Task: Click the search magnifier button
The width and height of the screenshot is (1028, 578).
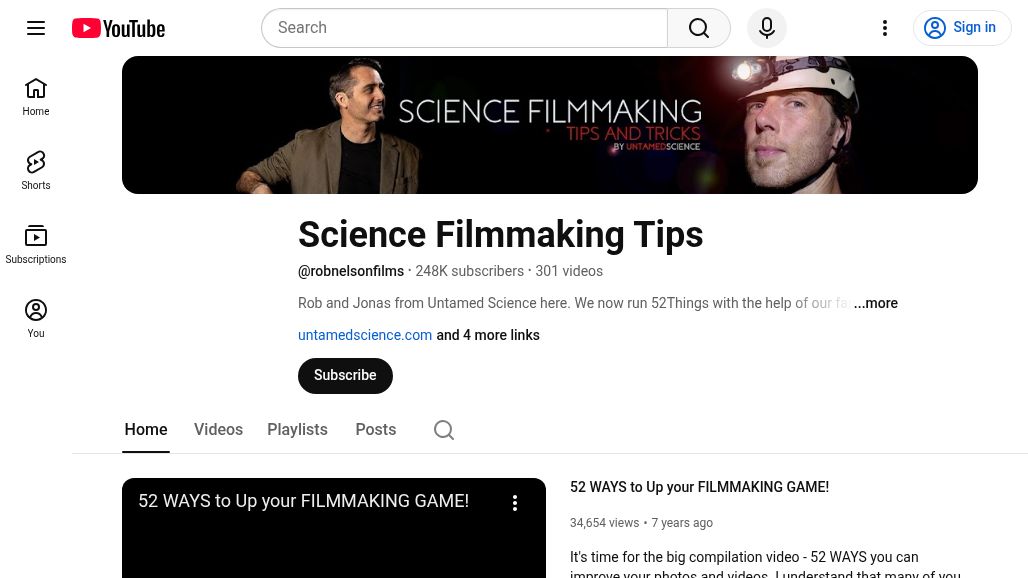Action: [x=698, y=27]
